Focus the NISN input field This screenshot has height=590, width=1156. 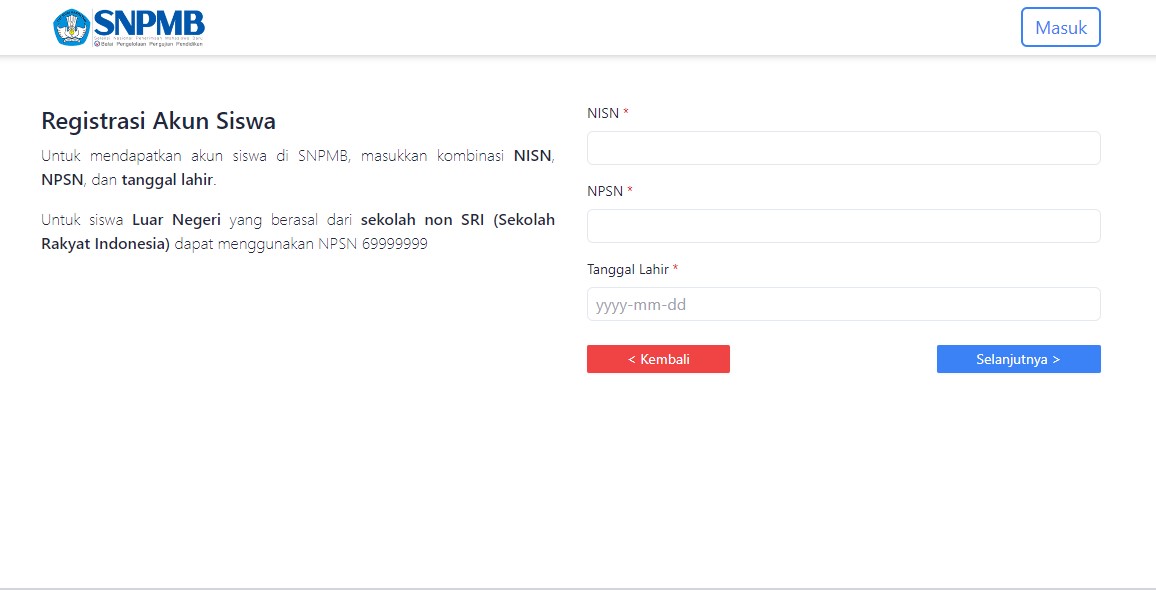coord(843,147)
